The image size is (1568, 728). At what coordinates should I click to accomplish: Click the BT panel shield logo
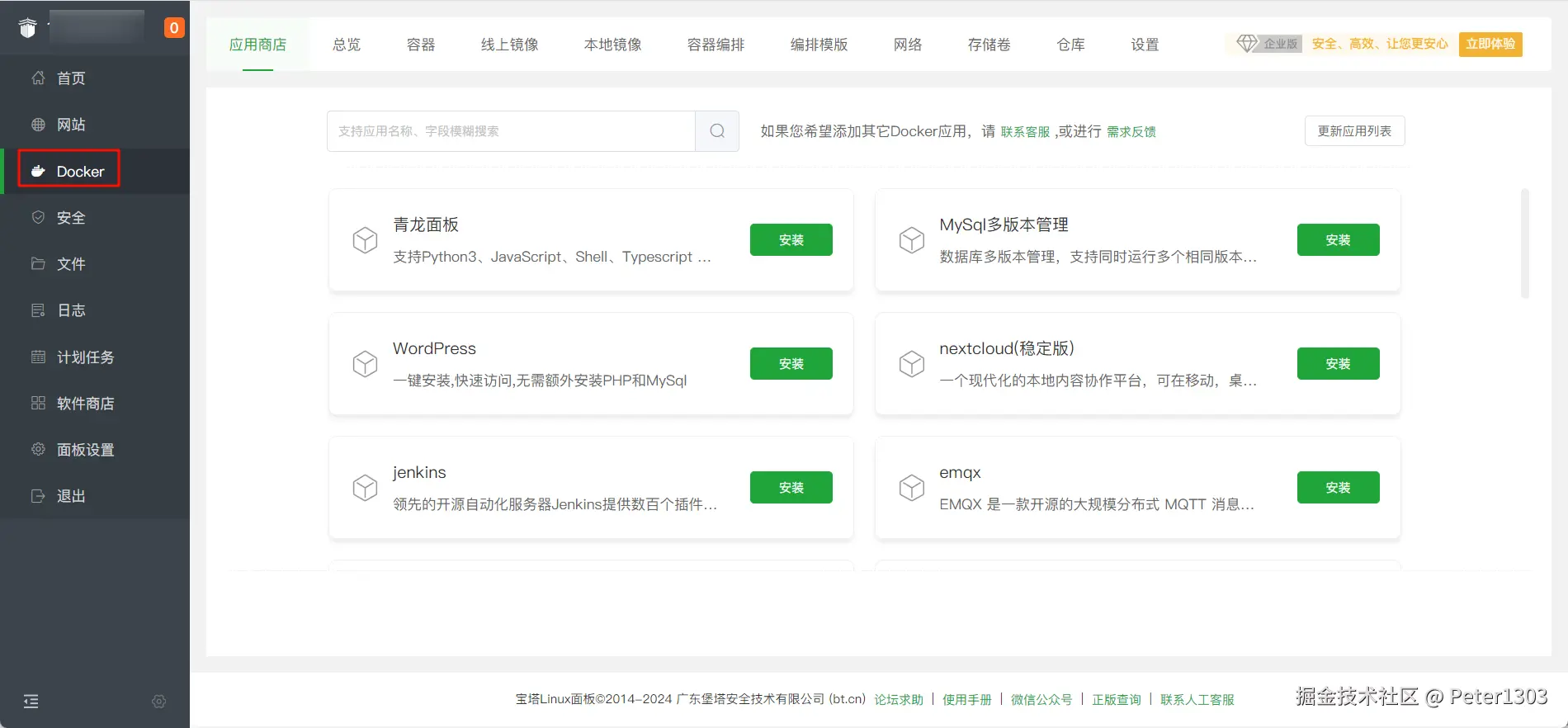click(28, 28)
